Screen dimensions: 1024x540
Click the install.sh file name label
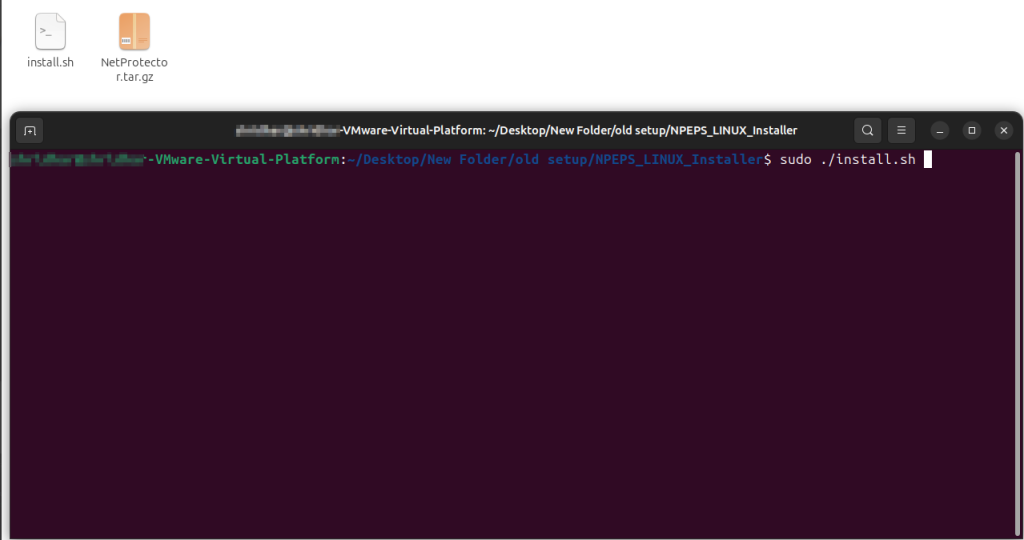click(x=50, y=63)
